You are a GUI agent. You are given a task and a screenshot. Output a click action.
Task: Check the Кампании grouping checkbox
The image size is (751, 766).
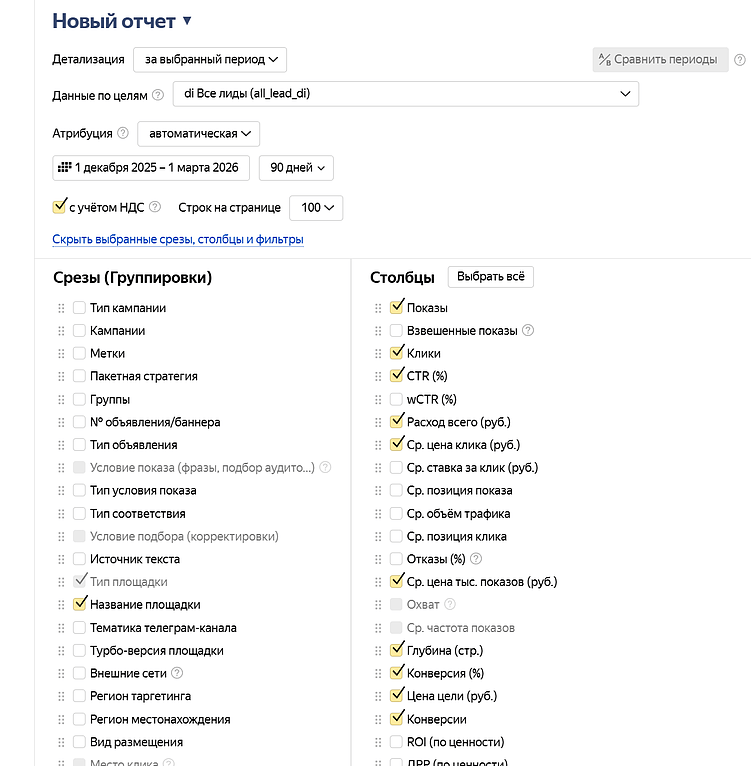pyautogui.click(x=79, y=330)
